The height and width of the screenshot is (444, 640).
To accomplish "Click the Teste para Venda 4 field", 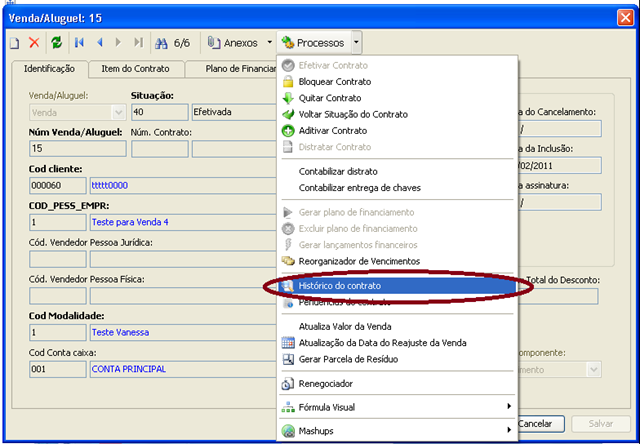I will [x=184, y=222].
